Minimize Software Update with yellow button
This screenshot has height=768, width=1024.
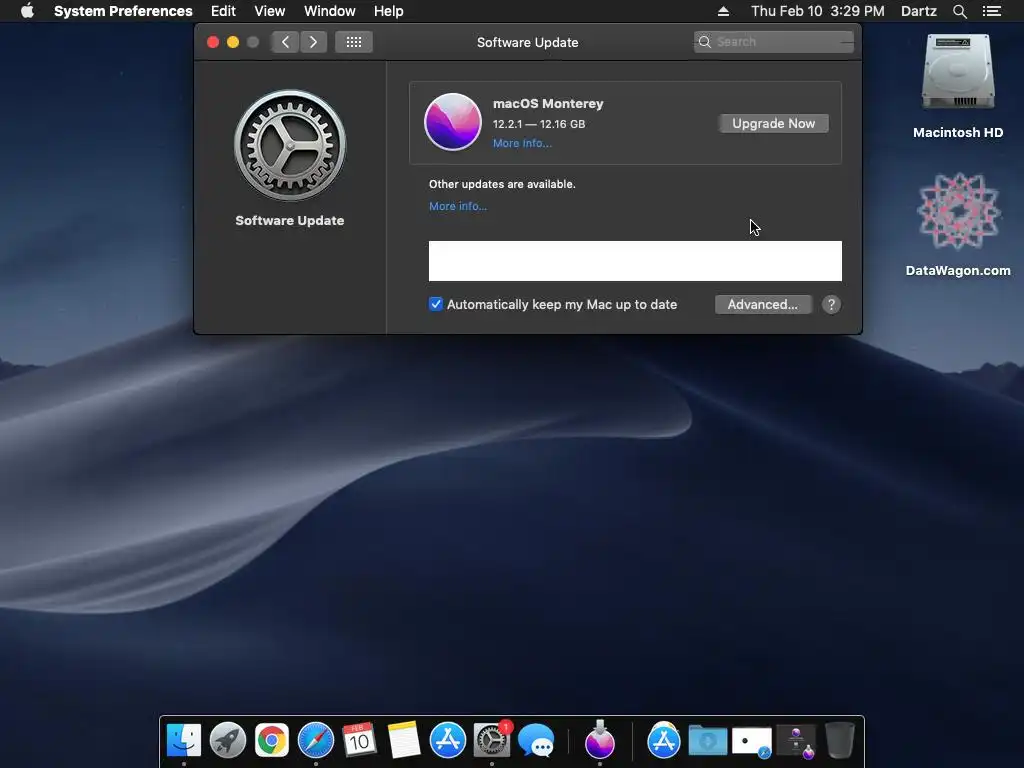coord(232,42)
